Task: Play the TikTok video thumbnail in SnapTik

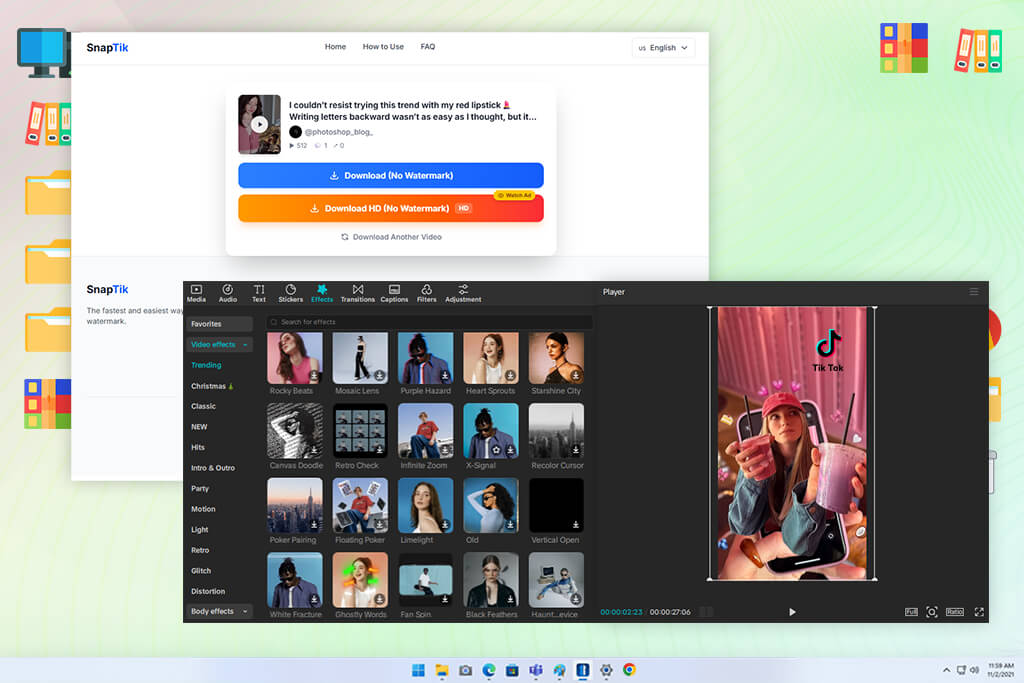Action: click(x=259, y=124)
